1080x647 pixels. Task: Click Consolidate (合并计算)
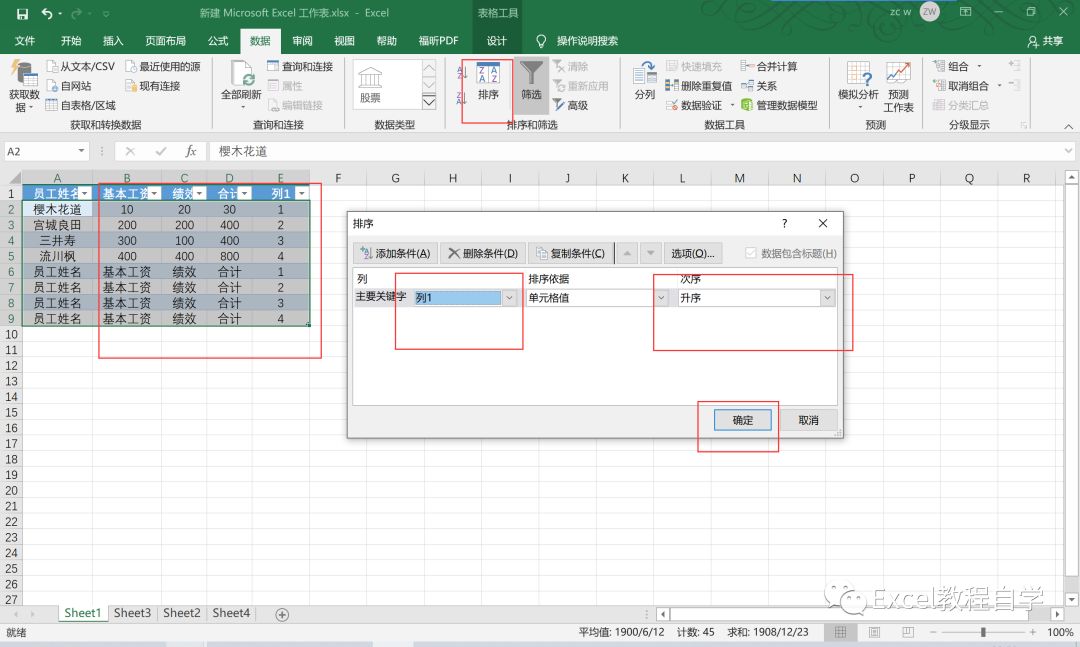[x=769, y=66]
